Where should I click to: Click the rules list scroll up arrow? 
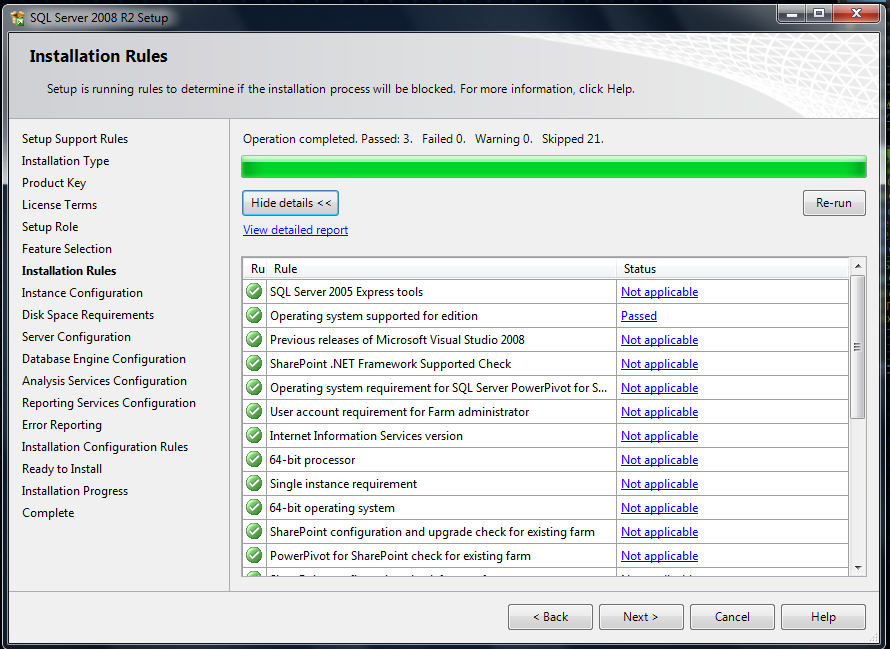pos(858,266)
